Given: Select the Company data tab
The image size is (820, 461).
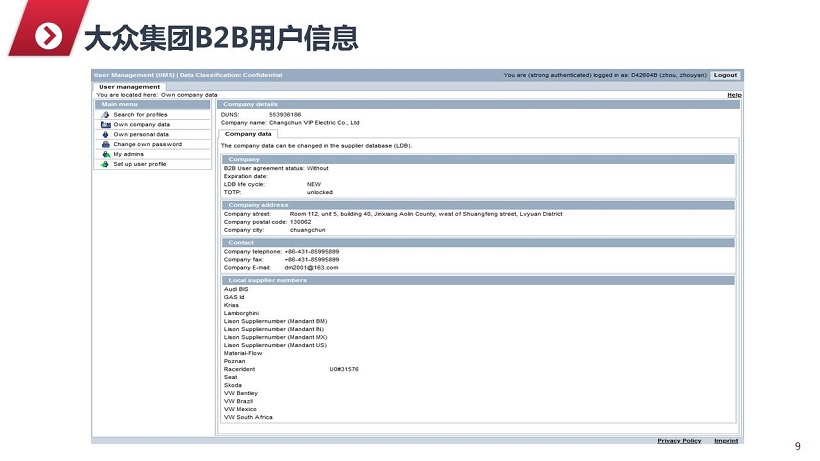Looking at the screenshot, I should coord(247,134).
